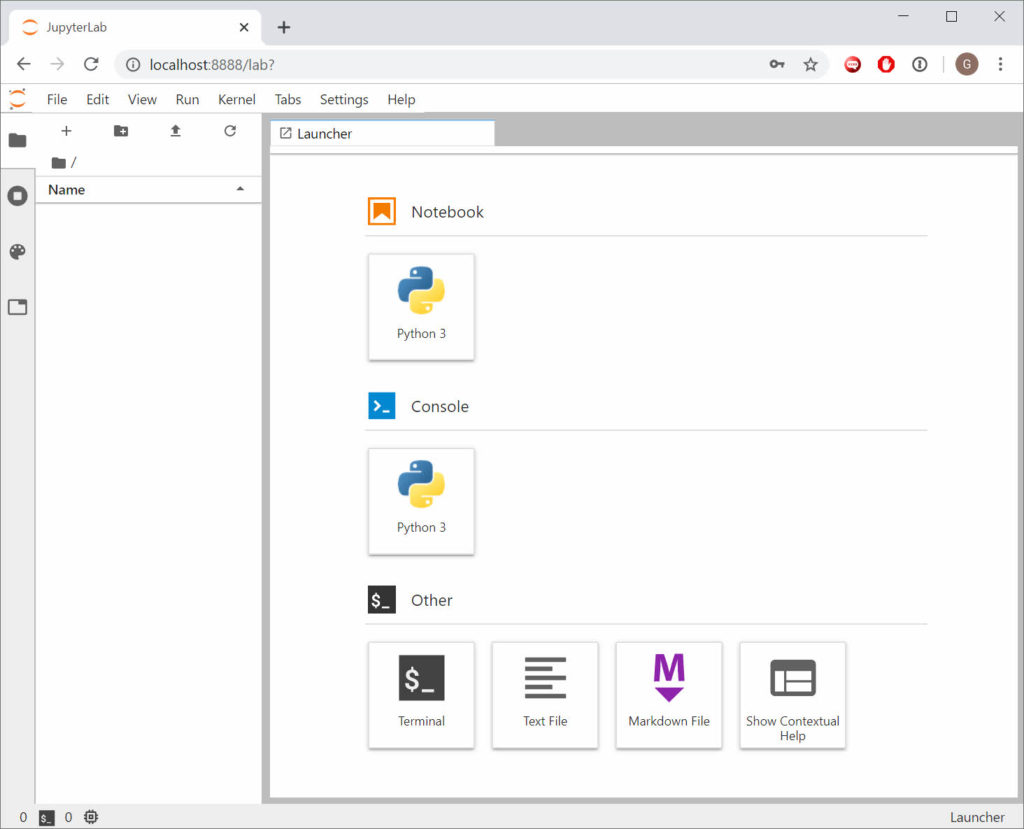The height and width of the screenshot is (829, 1024).
Task: Open a new browser tab
Action: point(283,27)
